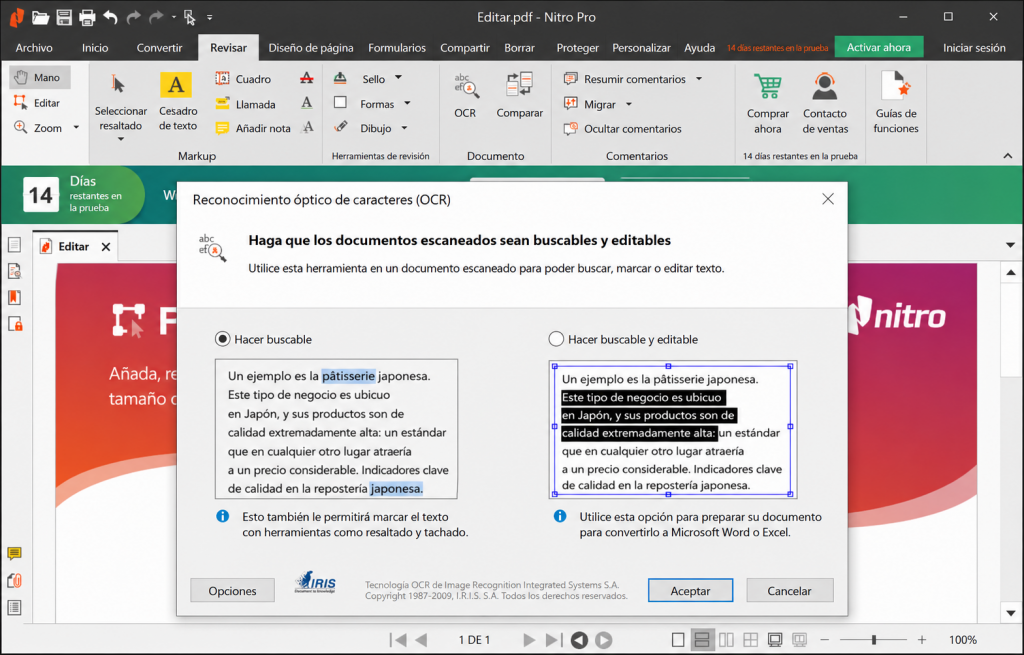Select single page view icon
This screenshot has height=655, width=1024.
tap(678, 640)
